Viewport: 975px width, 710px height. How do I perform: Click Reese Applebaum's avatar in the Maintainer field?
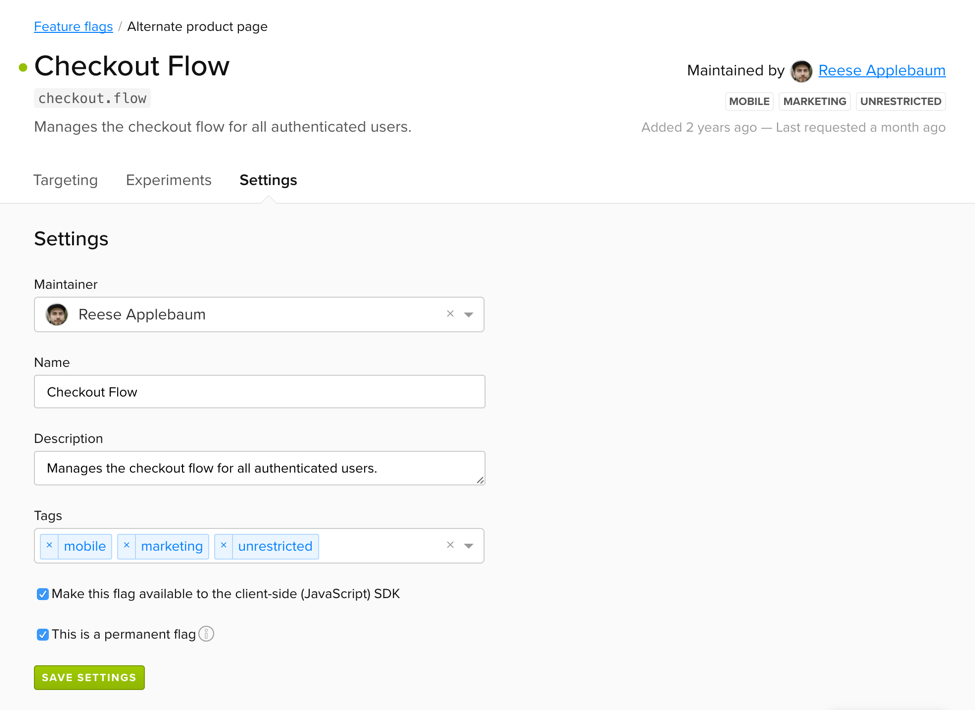coord(57,314)
